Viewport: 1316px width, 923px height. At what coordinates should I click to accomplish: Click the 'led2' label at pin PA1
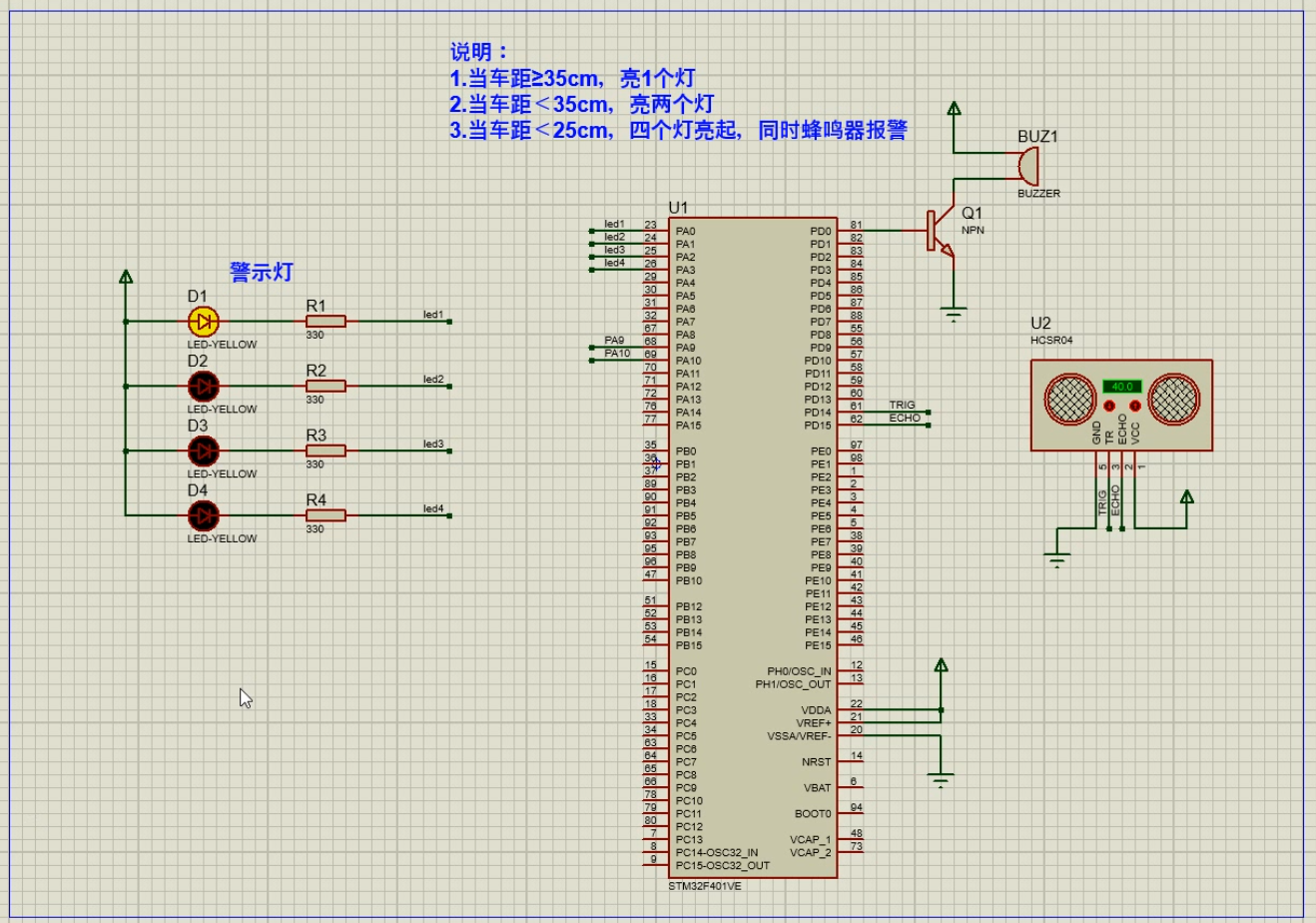[x=614, y=238]
